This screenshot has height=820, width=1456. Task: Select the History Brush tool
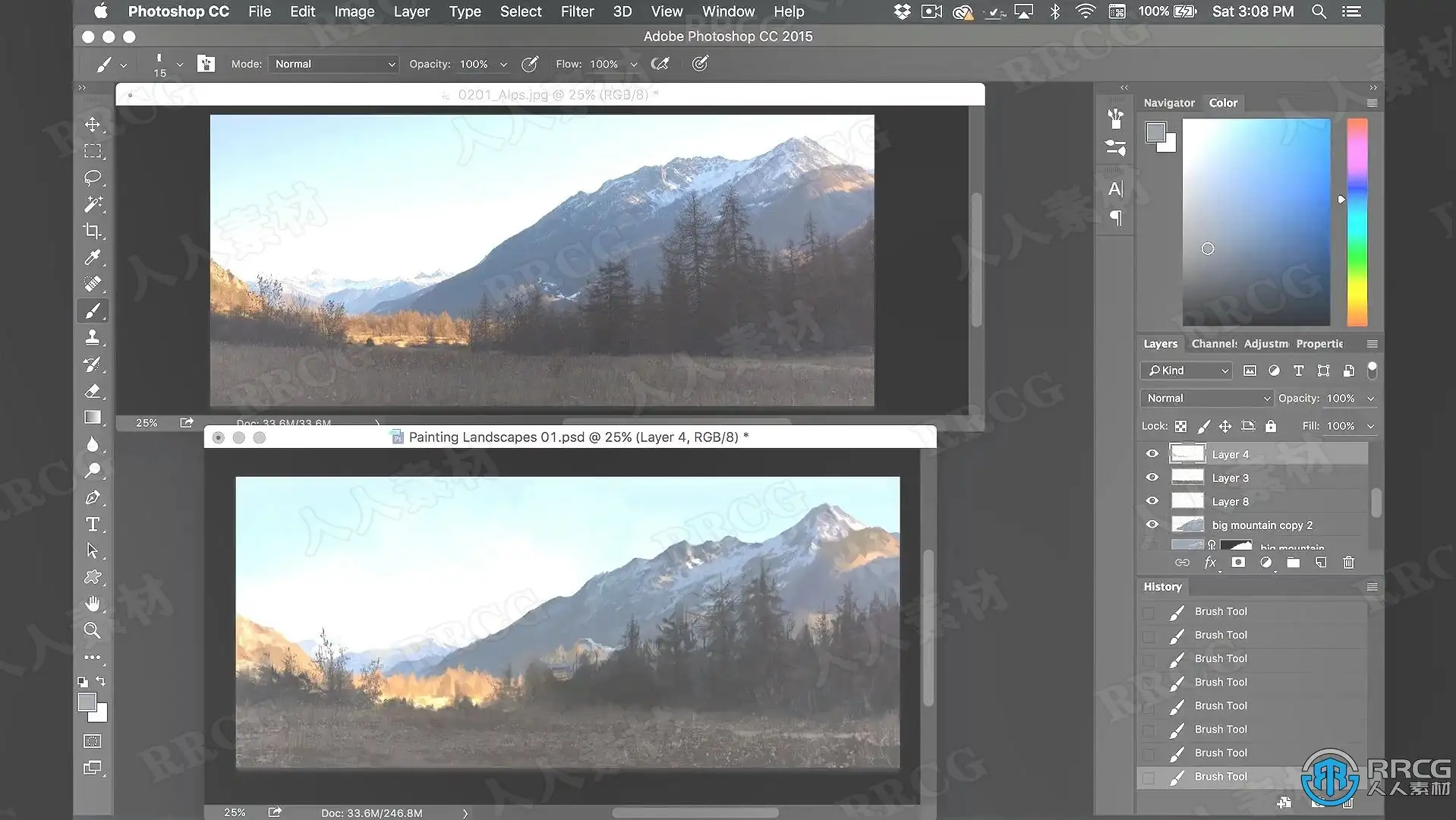93,364
